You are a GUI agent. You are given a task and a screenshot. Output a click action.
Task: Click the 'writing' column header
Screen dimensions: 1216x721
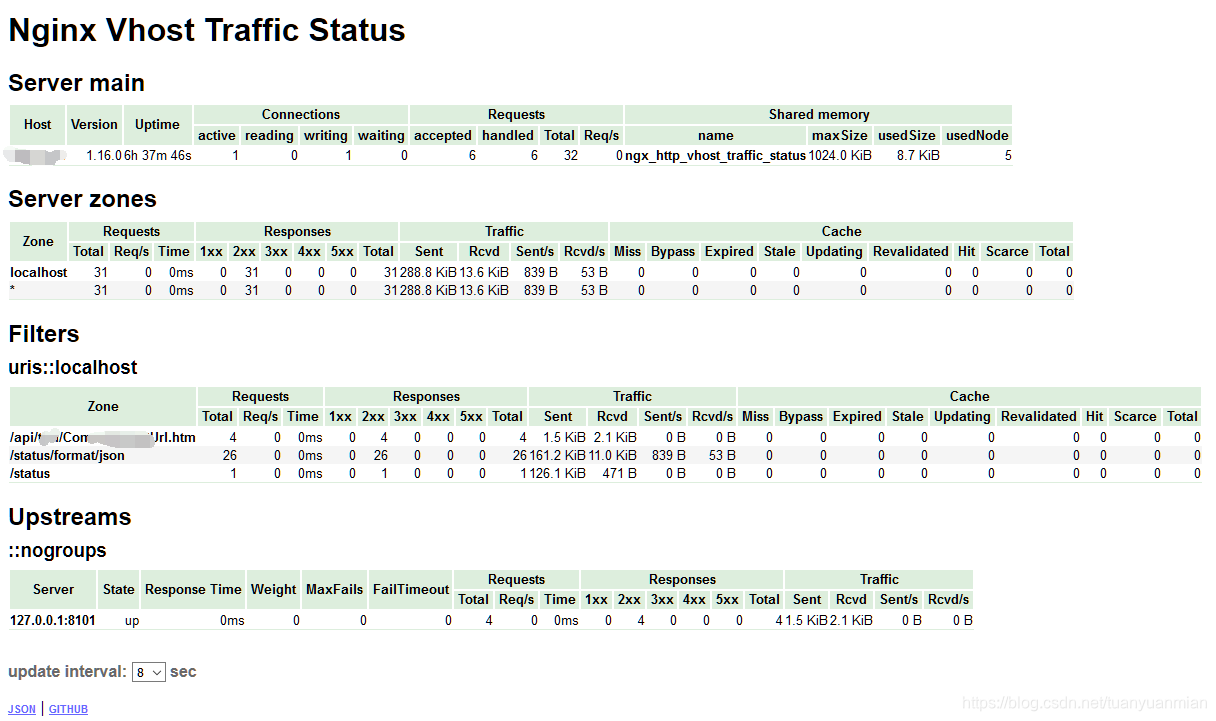point(326,135)
